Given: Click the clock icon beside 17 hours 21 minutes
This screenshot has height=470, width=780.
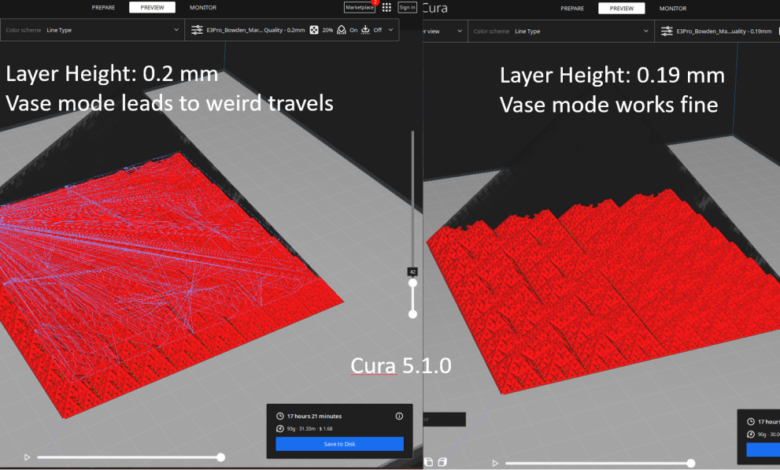Looking at the screenshot, I should (x=280, y=416).
